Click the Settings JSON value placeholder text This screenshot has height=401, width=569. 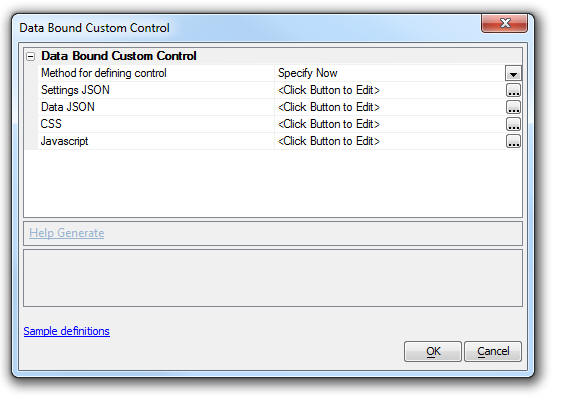click(x=329, y=90)
